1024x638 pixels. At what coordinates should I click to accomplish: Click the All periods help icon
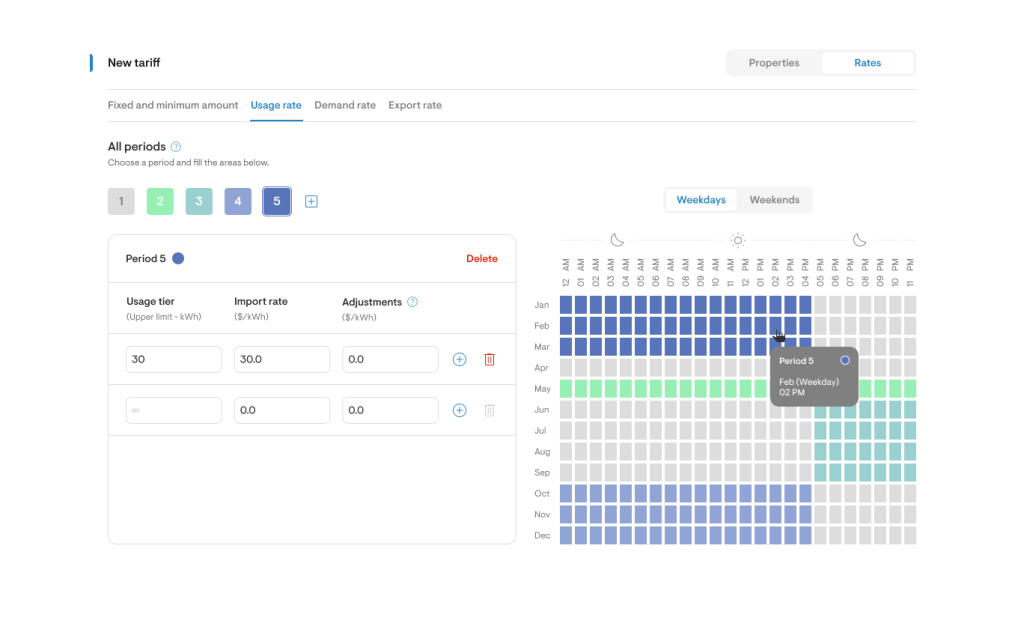coord(176,147)
